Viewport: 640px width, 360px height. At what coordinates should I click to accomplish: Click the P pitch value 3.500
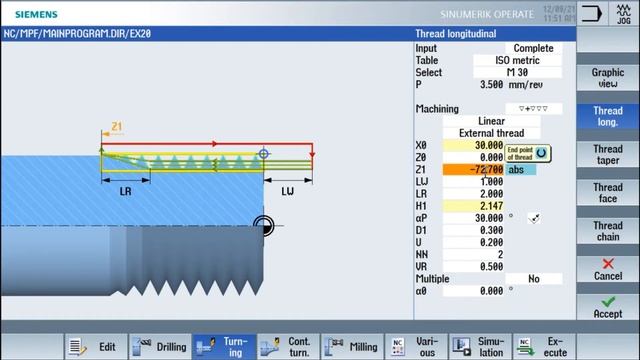tap(491, 84)
